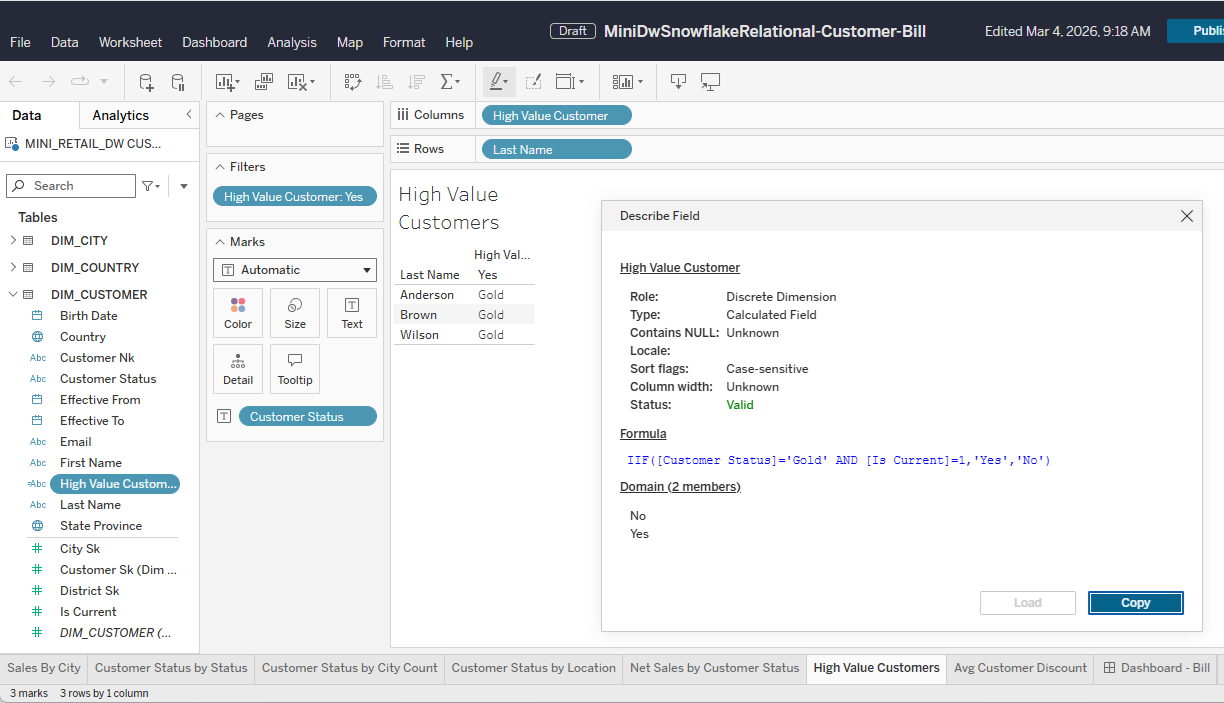Click the Pause Auto Updates icon
Viewport: 1224px width, 703px height.
point(178,82)
